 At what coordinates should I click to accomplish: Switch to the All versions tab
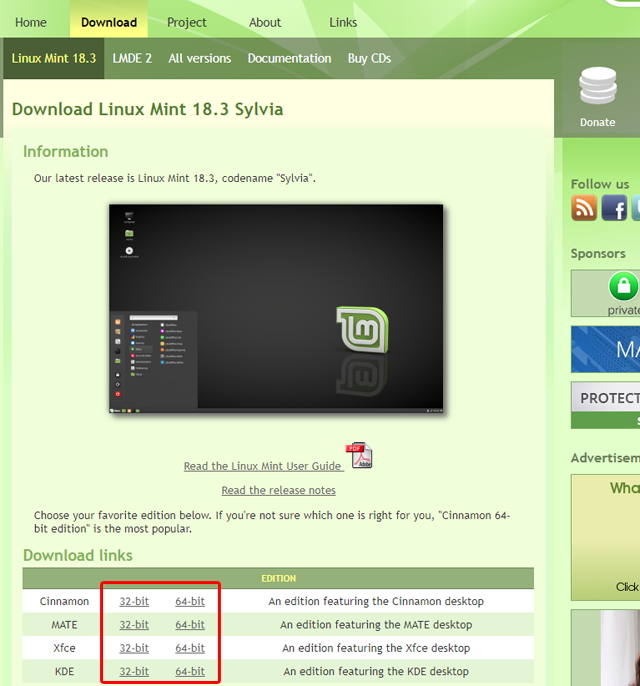(x=200, y=58)
